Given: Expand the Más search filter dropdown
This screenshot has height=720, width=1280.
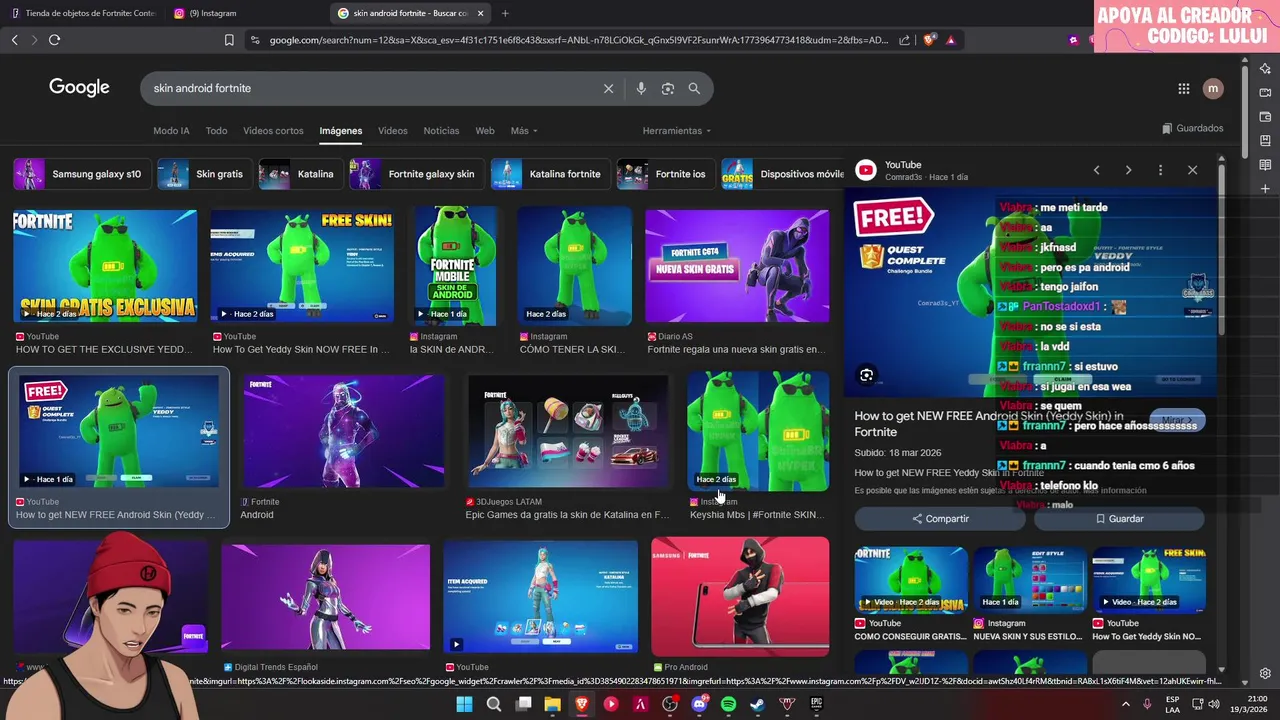Looking at the screenshot, I should click(x=524, y=131).
